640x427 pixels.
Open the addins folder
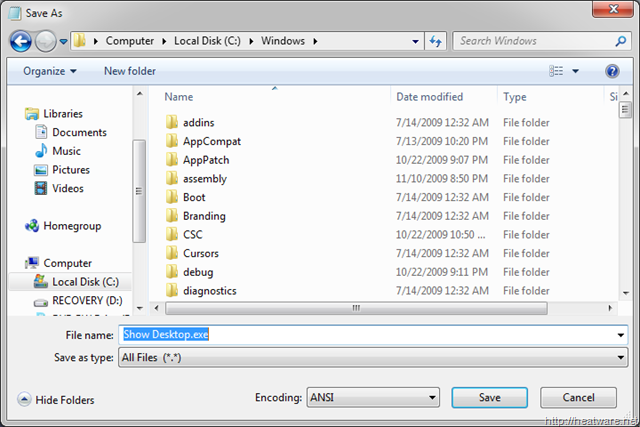[x=198, y=122]
